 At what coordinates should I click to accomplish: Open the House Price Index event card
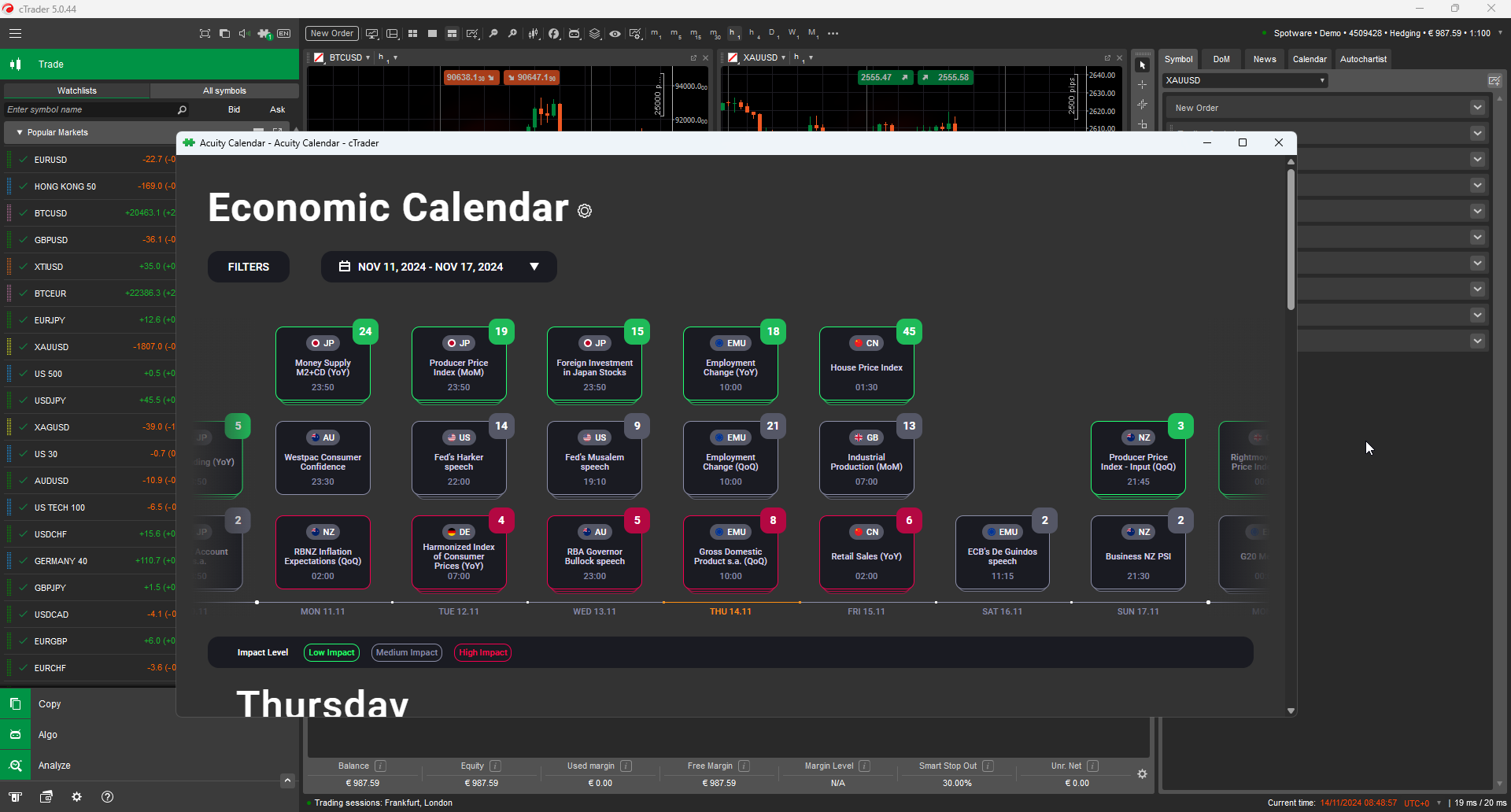(x=866, y=364)
